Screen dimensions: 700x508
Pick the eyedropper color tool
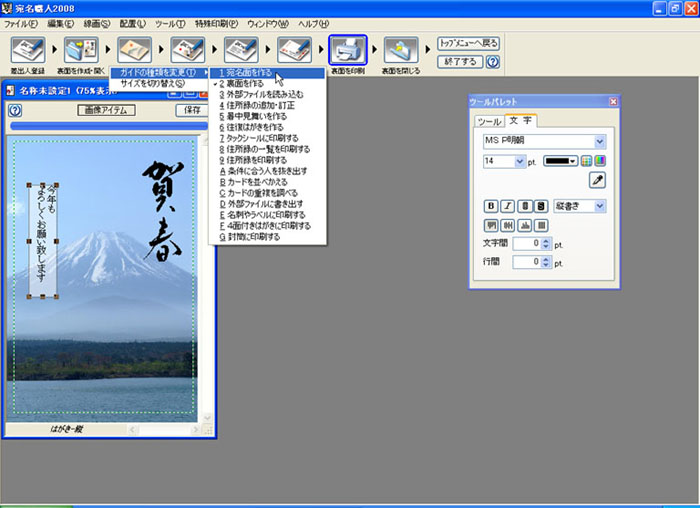(598, 181)
